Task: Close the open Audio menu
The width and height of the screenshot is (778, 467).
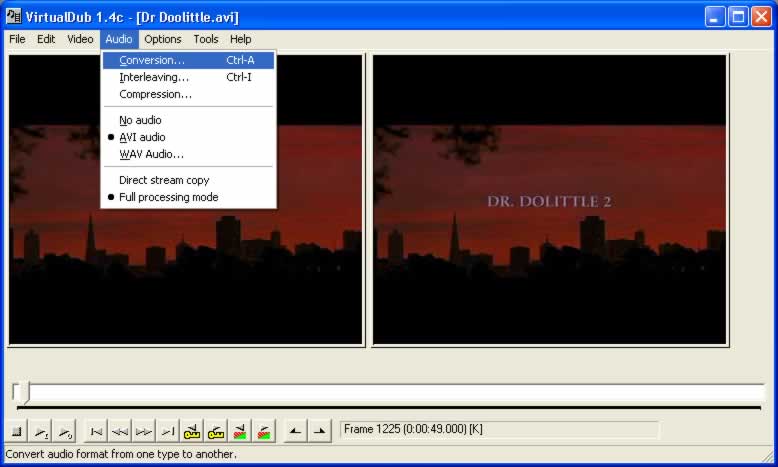Action: [119, 39]
